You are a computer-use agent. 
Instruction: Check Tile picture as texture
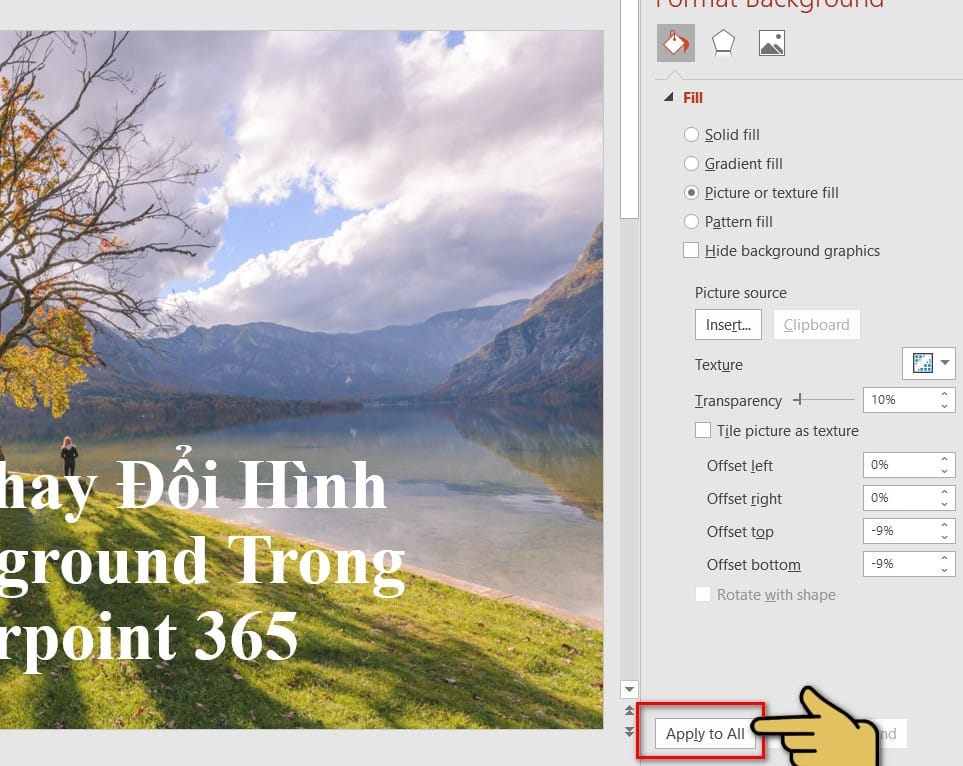point(703,430)
